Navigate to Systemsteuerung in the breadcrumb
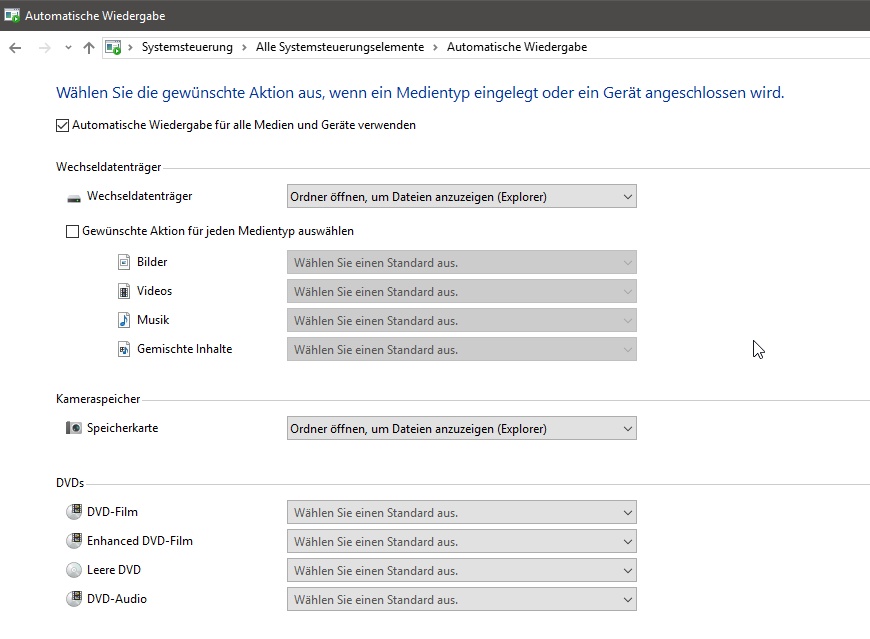 187,47
